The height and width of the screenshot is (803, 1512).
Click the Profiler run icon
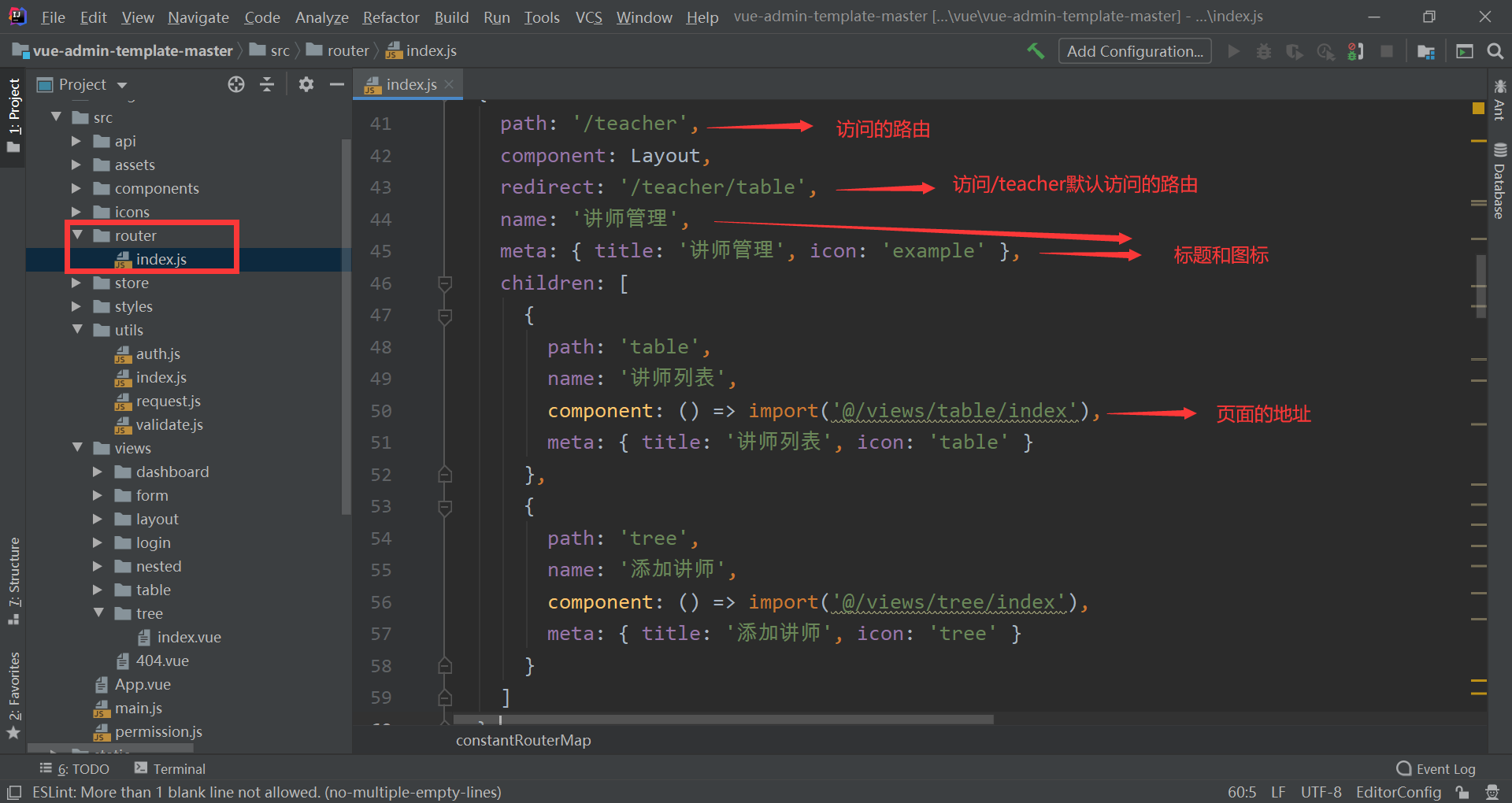coord(1326,51)
